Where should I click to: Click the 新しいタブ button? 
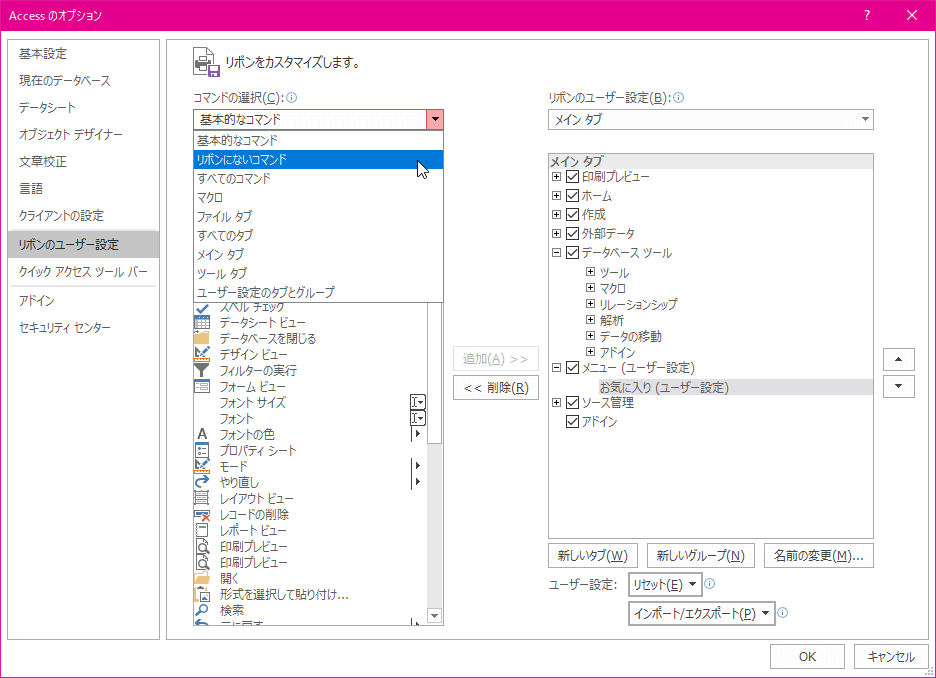[593, 556]
